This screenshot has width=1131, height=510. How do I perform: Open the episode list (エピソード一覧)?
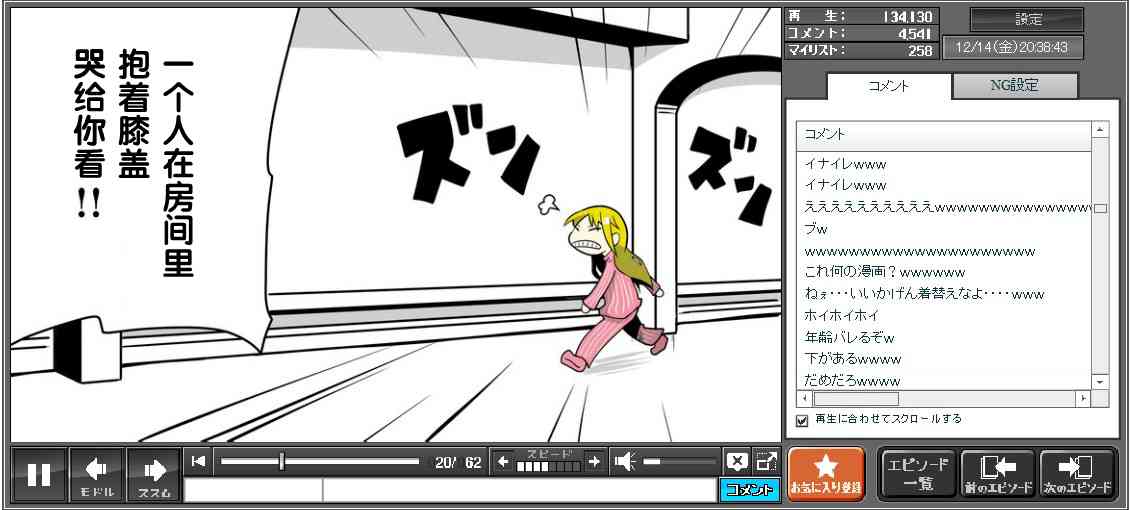pos(917,474)
